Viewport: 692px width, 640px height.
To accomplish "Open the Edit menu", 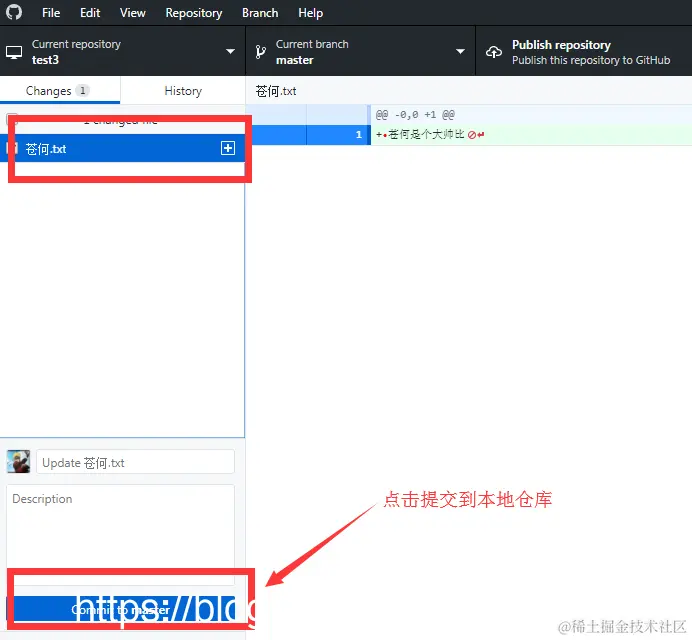I will [x=90, y=13].
